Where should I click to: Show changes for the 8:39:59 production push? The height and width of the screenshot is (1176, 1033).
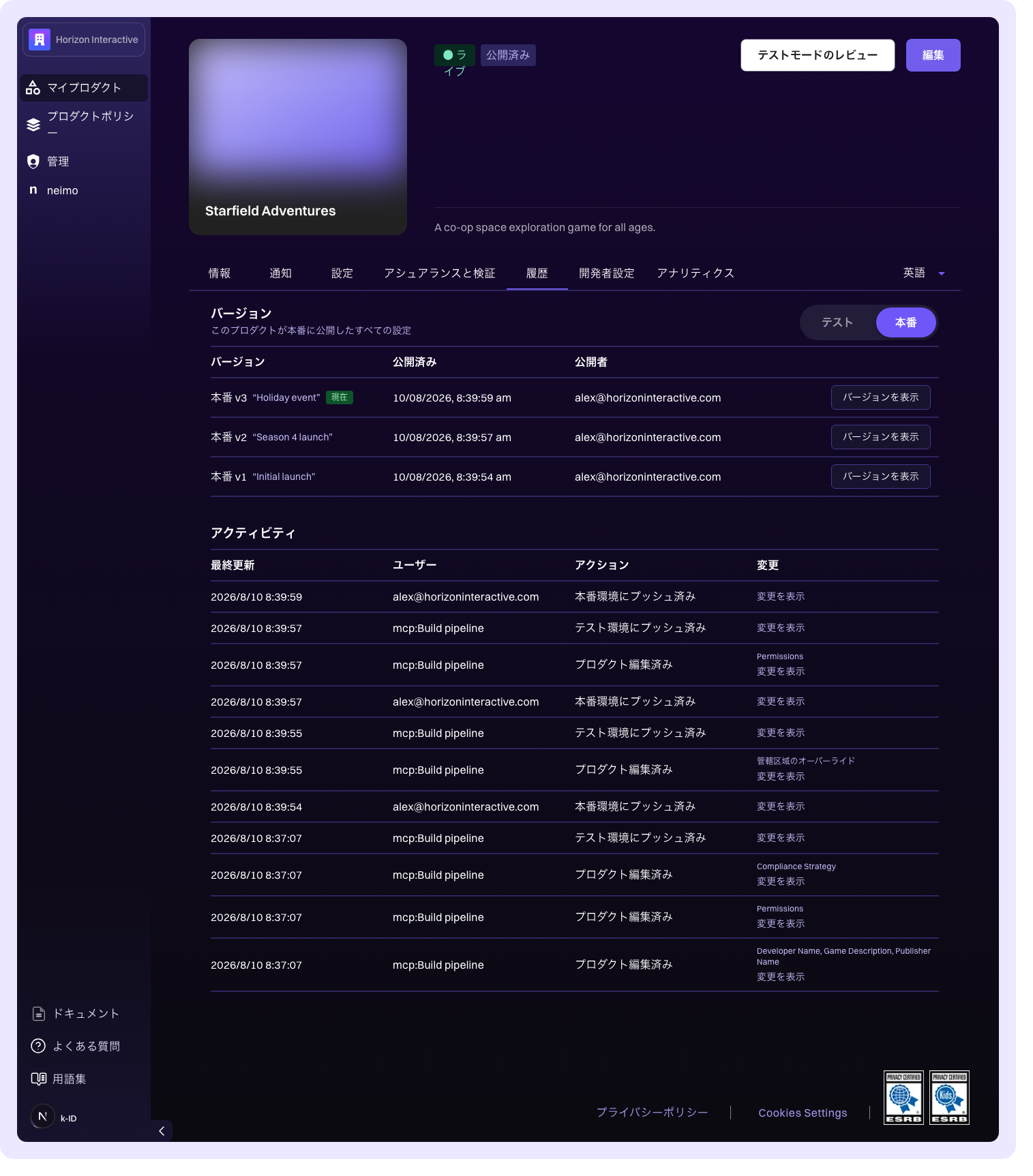click(x=781, y=597)
